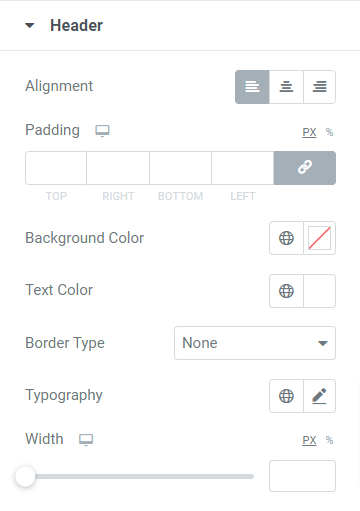This screenshot has height=511, width=360.
Task: Select left alignment icon
Action: [252, 87]
